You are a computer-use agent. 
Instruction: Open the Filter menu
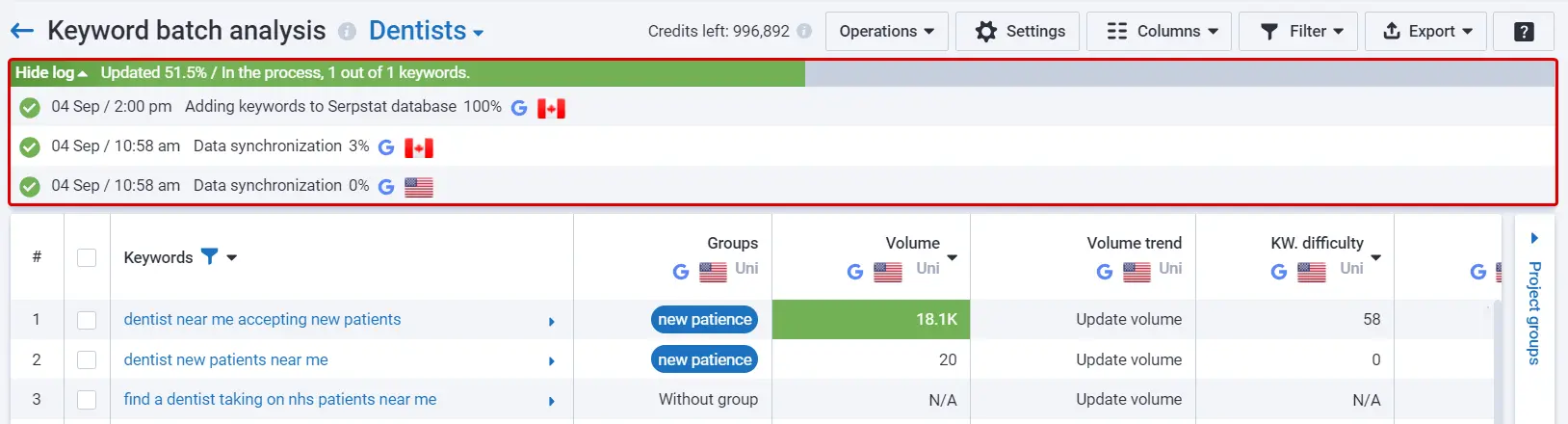pyautogui.click(x=1301, y=31)
